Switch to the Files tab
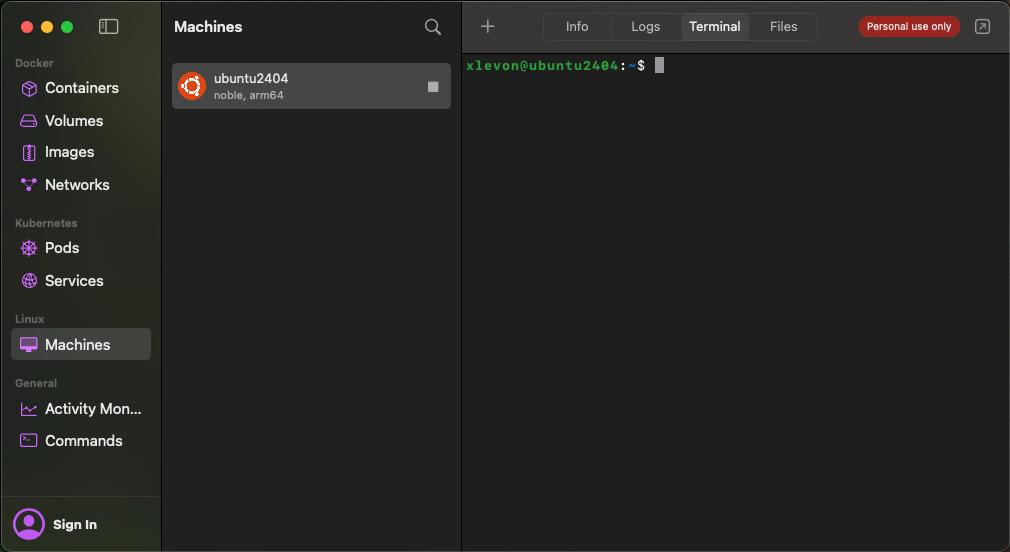The image size is (1010, 552). click(783, 26)
